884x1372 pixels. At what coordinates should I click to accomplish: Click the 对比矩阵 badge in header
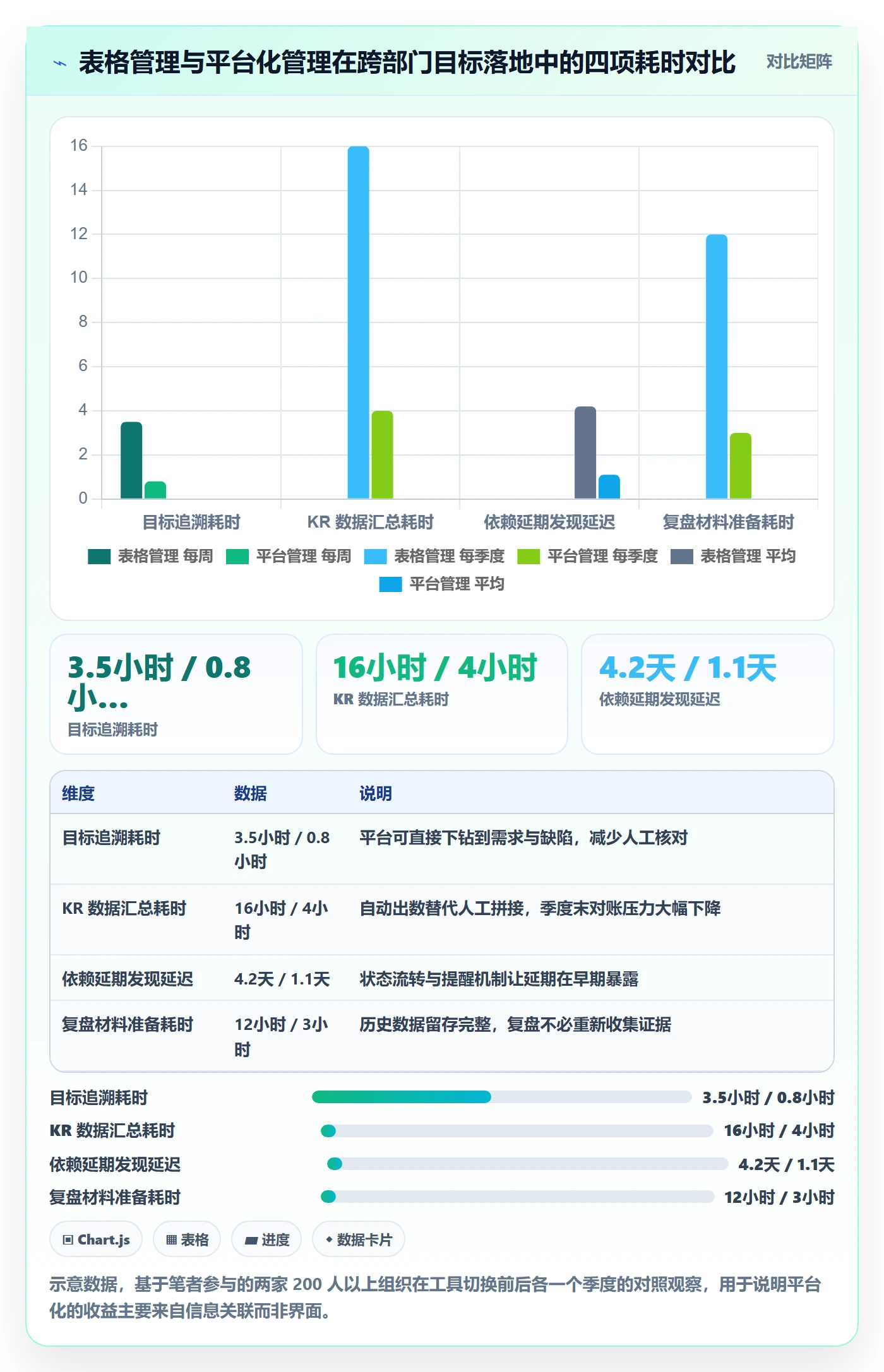799,61
